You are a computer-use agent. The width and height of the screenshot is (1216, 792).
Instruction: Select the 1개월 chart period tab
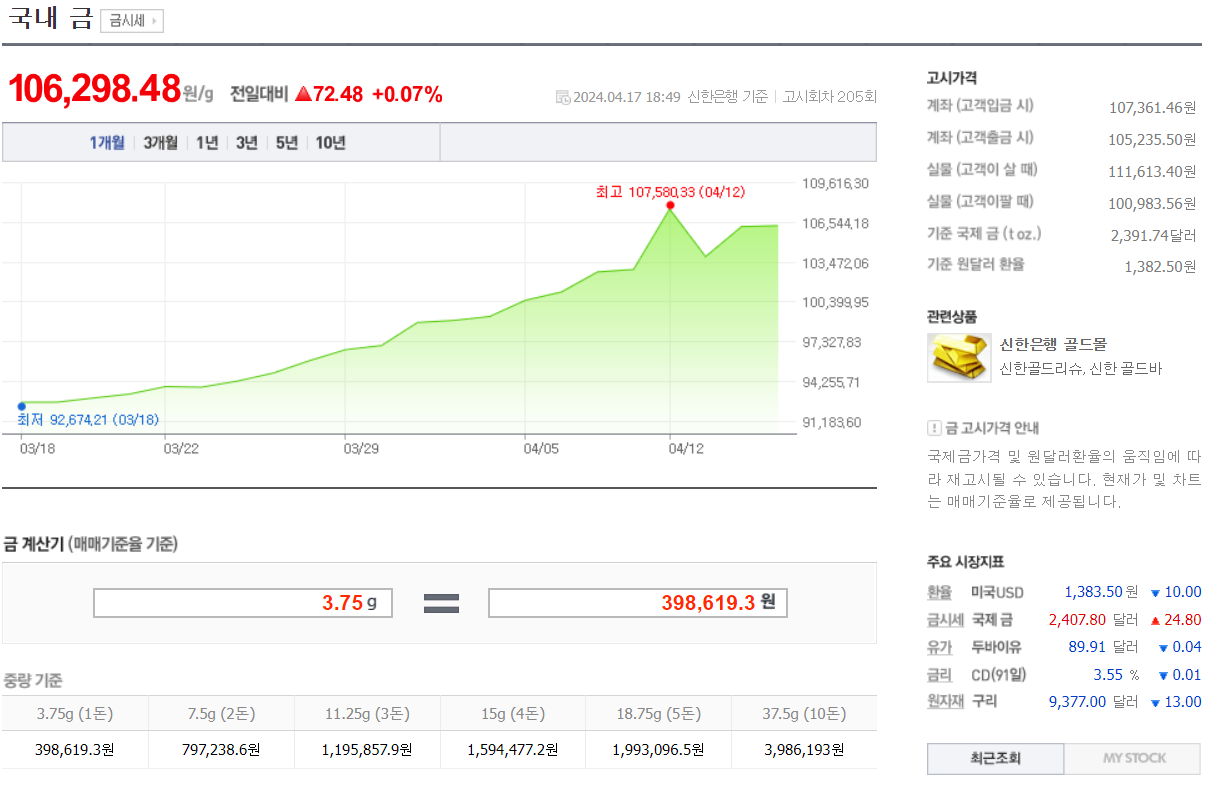click(x=107, y=143)
